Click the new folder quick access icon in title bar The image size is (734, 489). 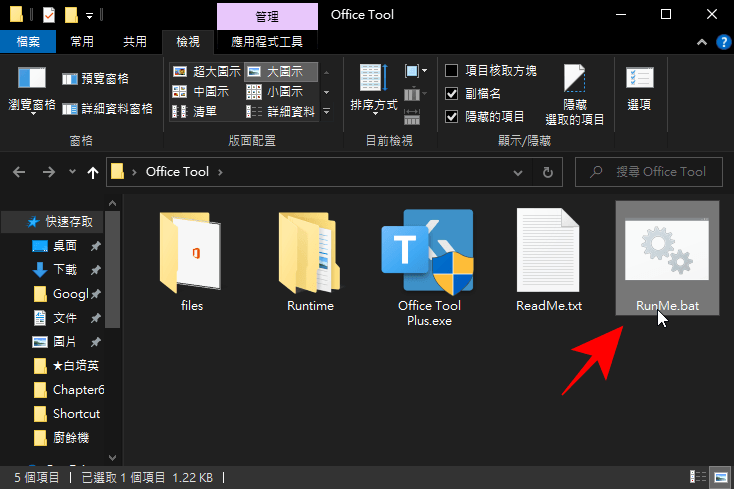(x=71, y=15)
